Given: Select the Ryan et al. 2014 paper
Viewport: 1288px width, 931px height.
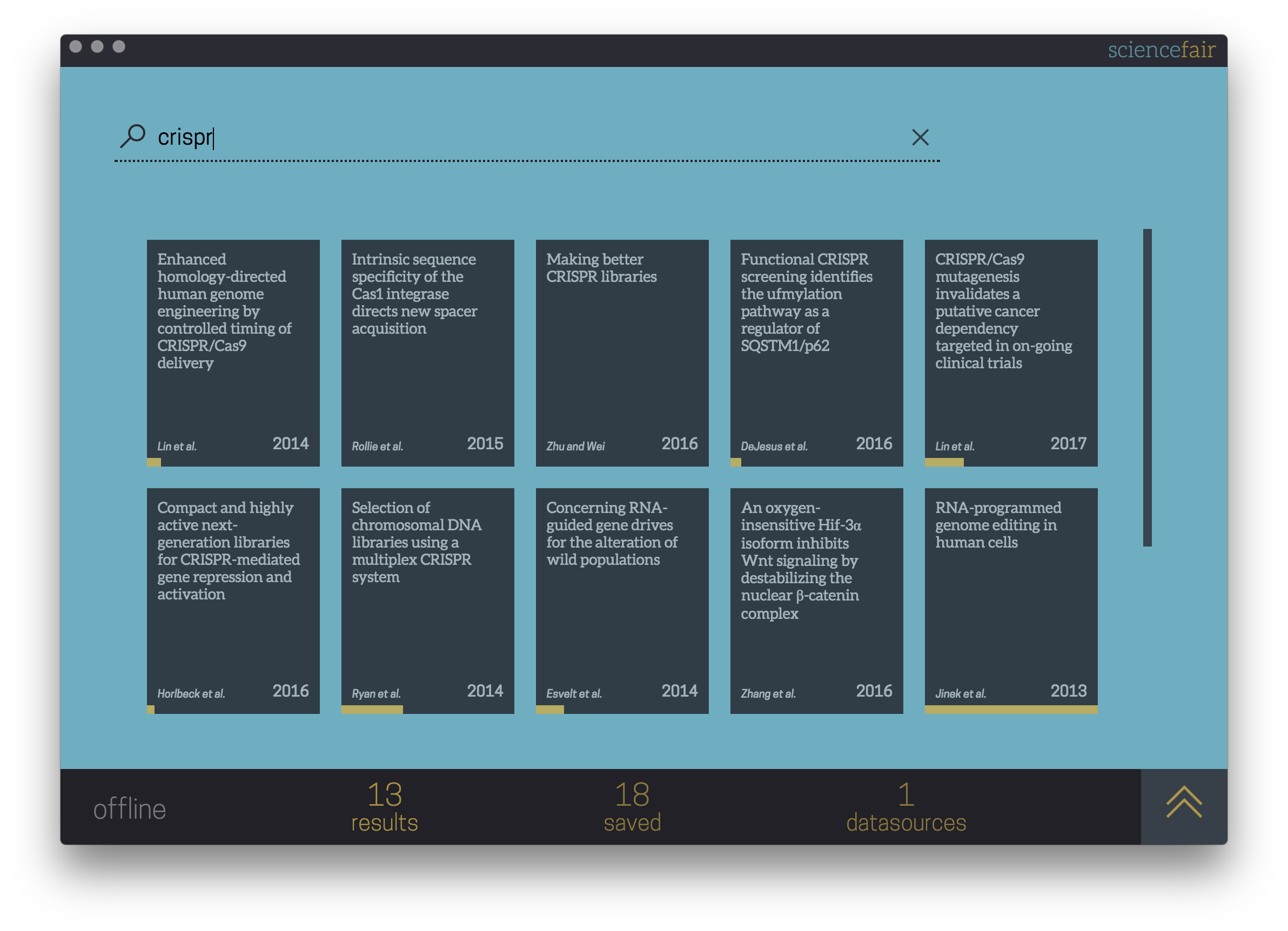Looking at the screenshot, I should [427, 599].
